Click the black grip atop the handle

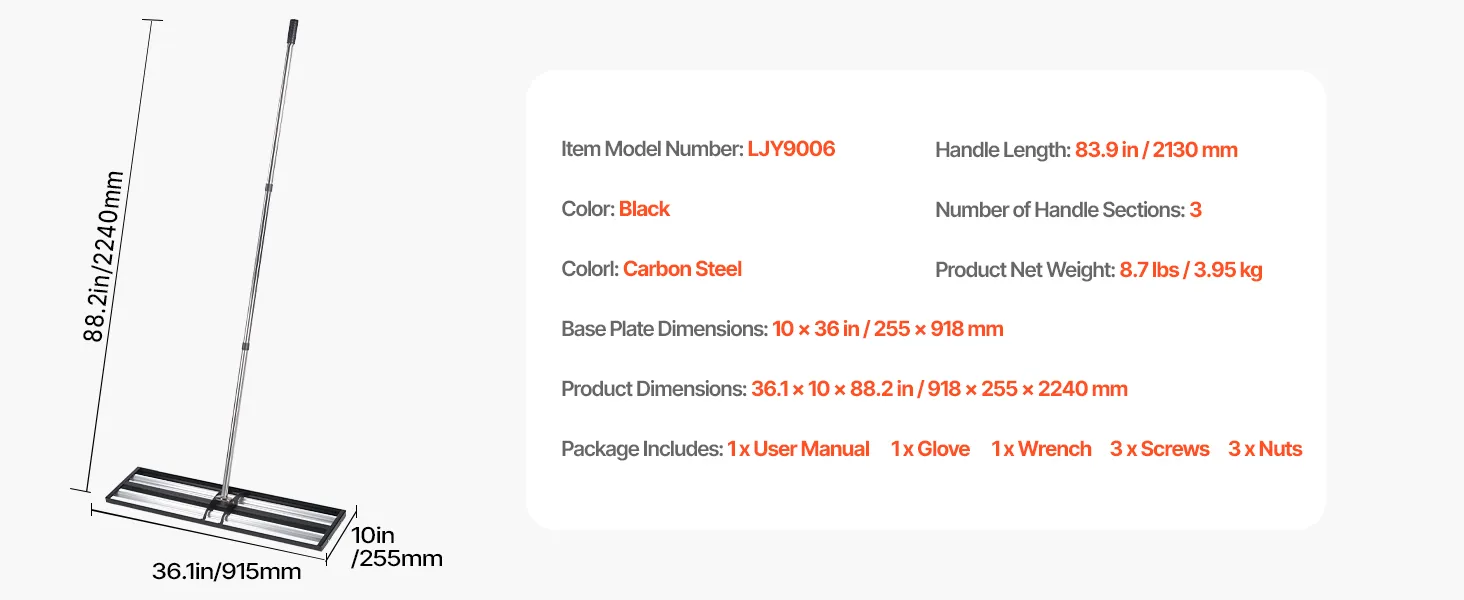click(x=297, y=29)
